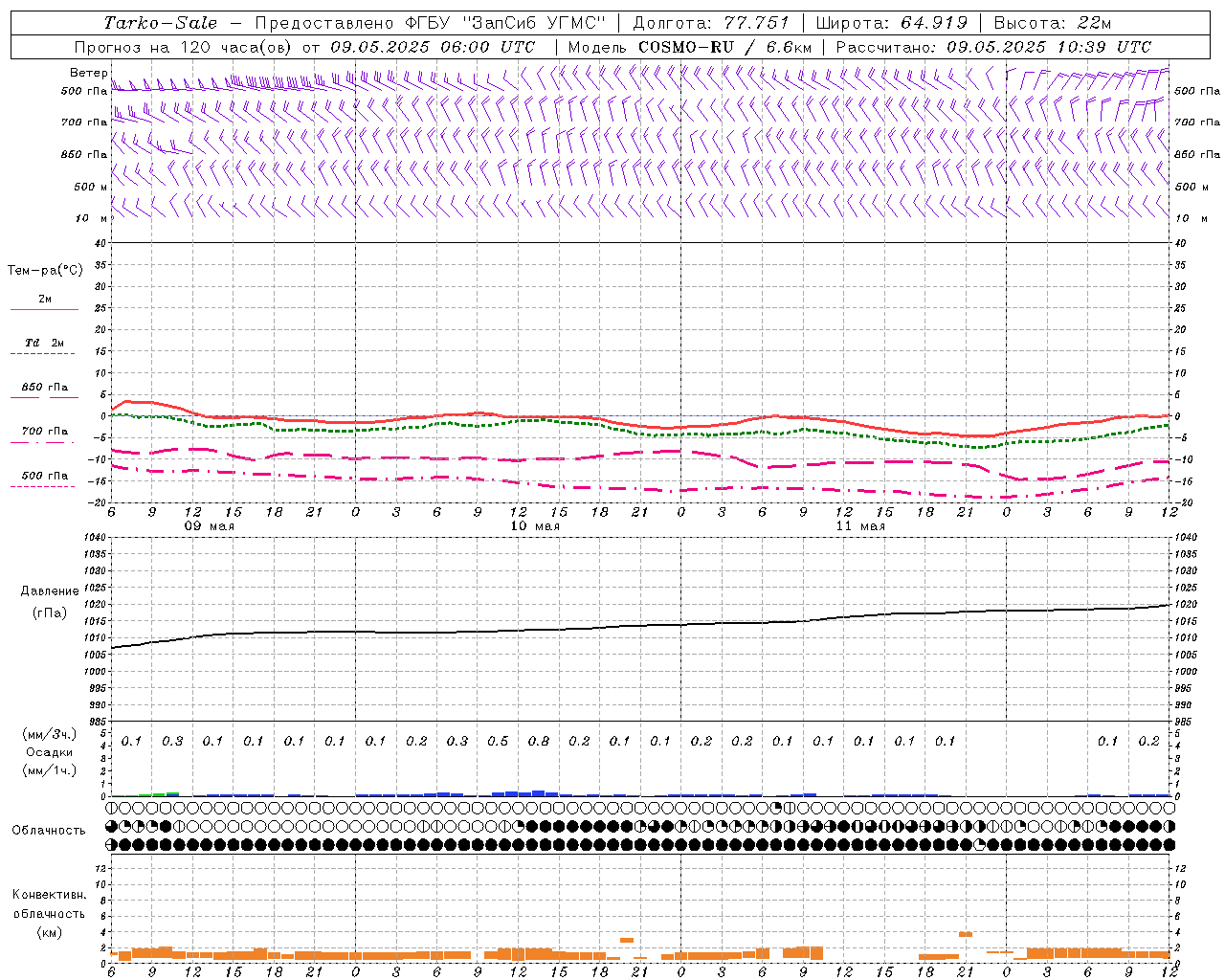Click the Давление pressure panel label
The width and height of the screenshot is (1225, 980).
pos(50,591)
